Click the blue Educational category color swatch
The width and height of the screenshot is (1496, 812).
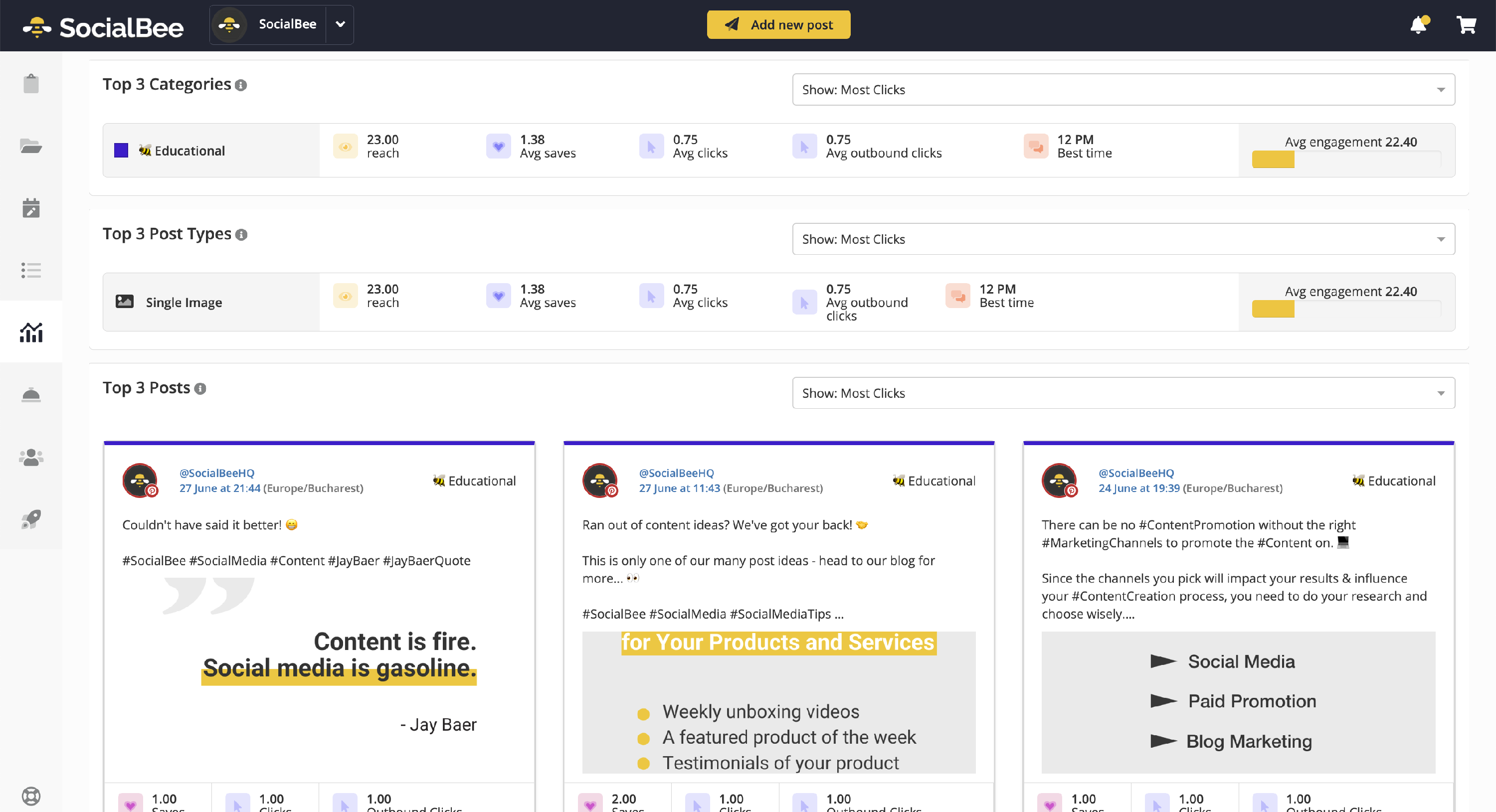(121, 151)
